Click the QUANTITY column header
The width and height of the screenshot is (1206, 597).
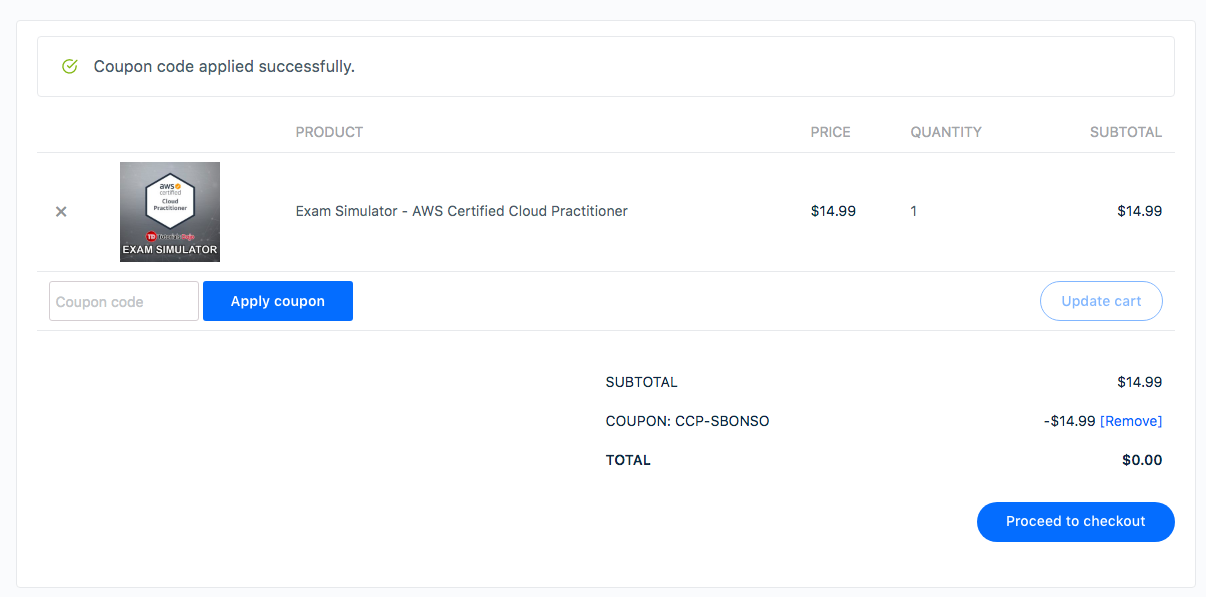pyautogui.click(x=945, y=132)
